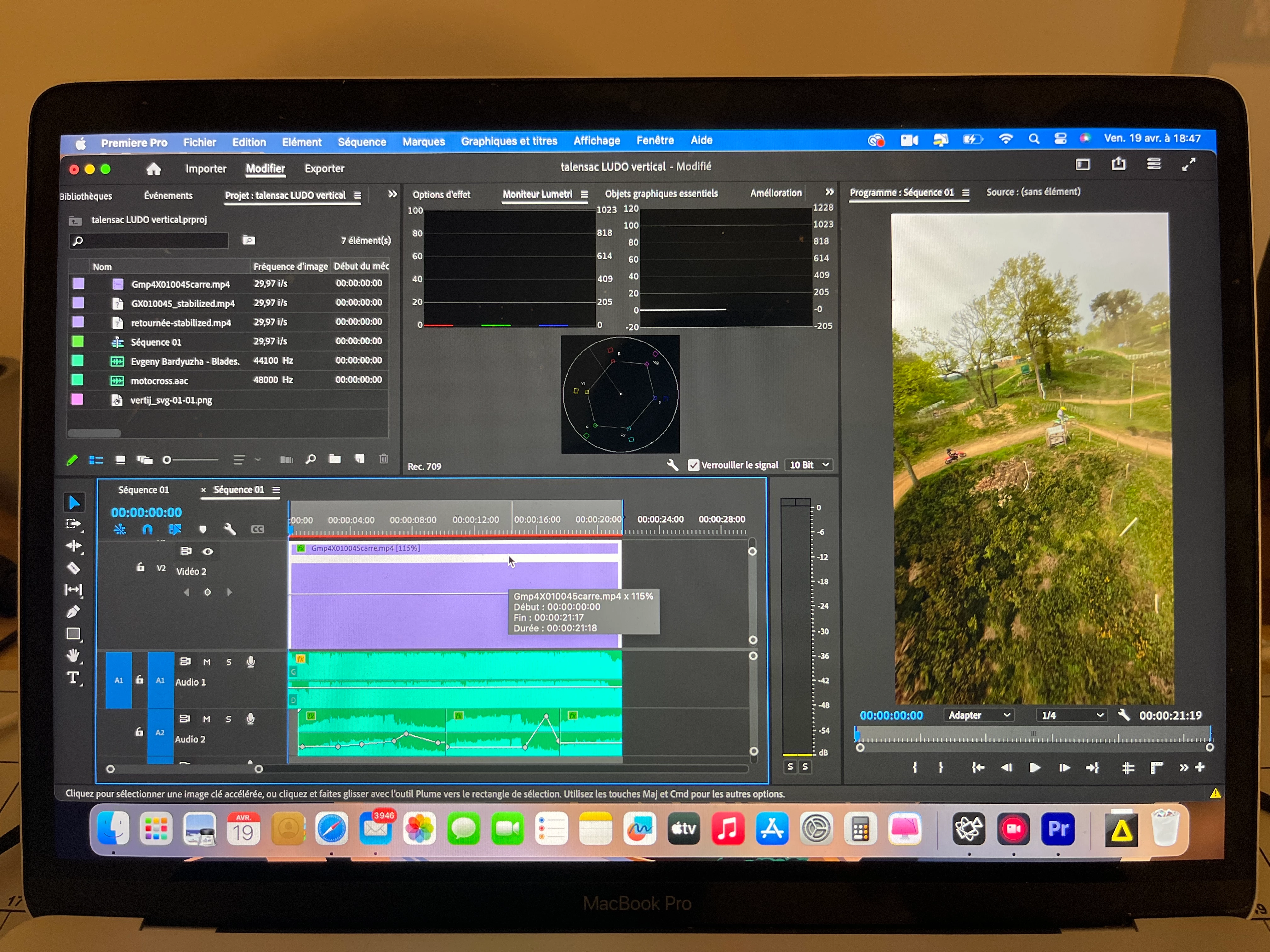Screen dimensions: 1270x952
Task: Select the Pen tool
Action: point(73,612)
